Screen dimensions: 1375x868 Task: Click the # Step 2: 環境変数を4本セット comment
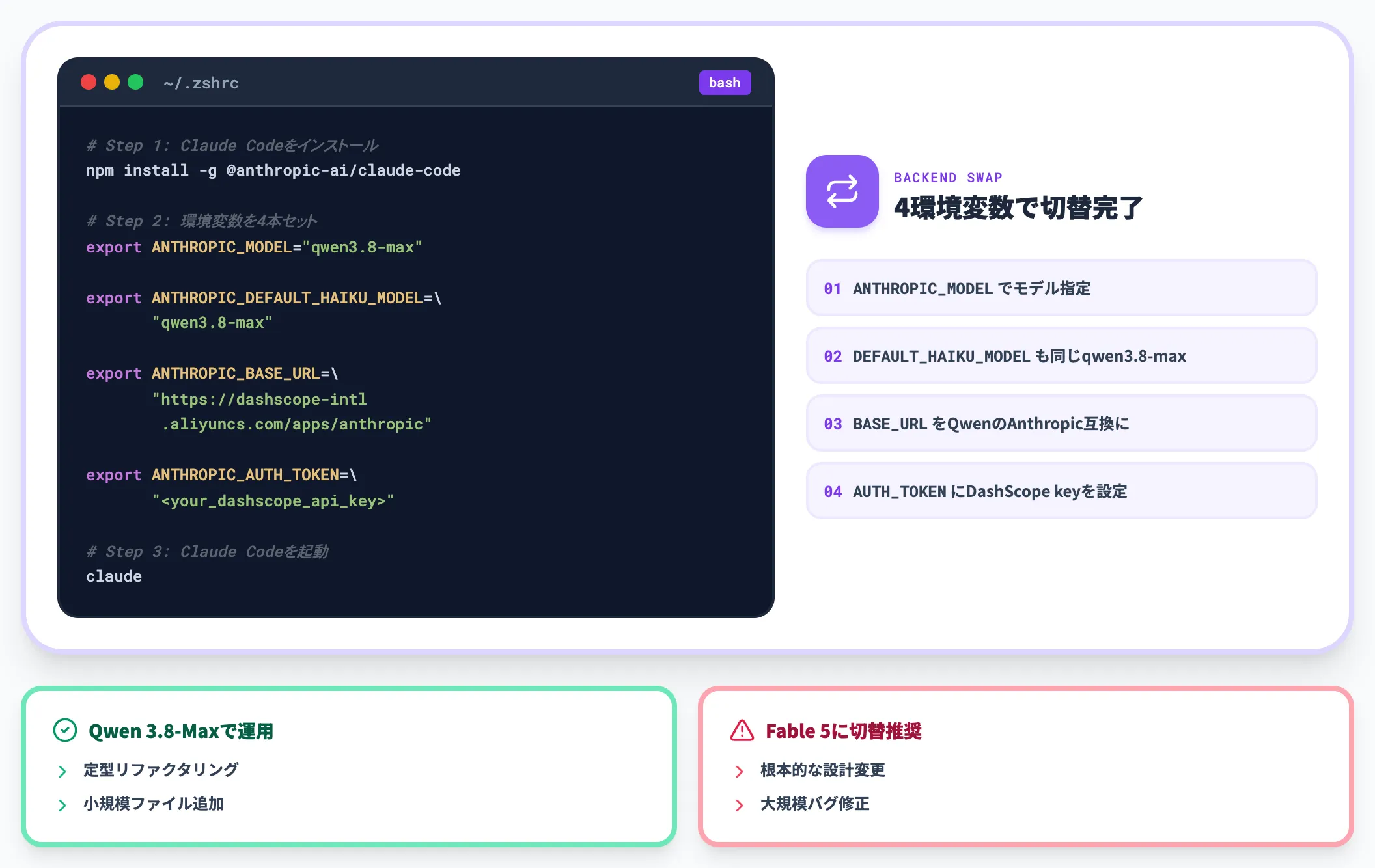pyautogui.click(x=202, y=221)
